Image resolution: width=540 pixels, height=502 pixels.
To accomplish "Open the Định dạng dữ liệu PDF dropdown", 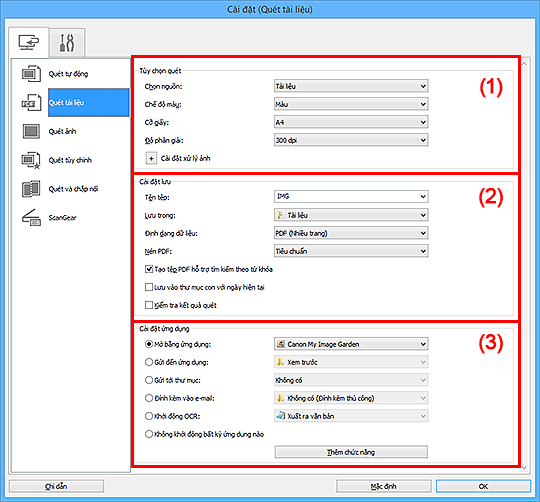I will click(x=351, y=233).
